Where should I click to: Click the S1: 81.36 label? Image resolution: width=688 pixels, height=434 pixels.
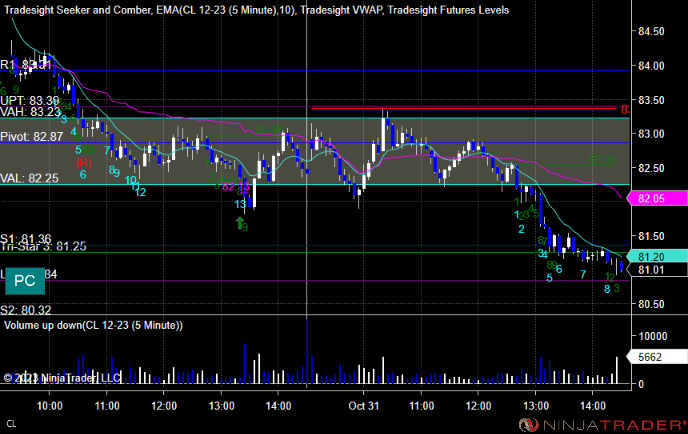pos(26,238)
